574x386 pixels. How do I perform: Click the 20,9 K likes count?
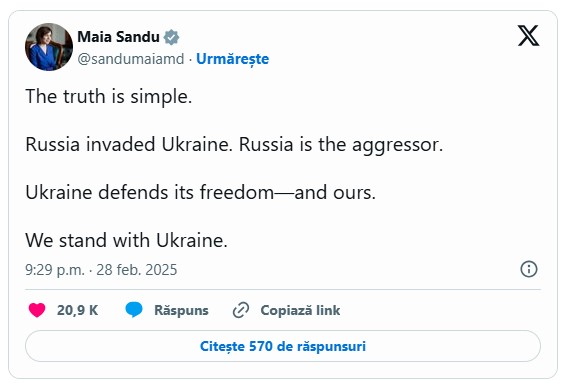click(x=77, y=310)
